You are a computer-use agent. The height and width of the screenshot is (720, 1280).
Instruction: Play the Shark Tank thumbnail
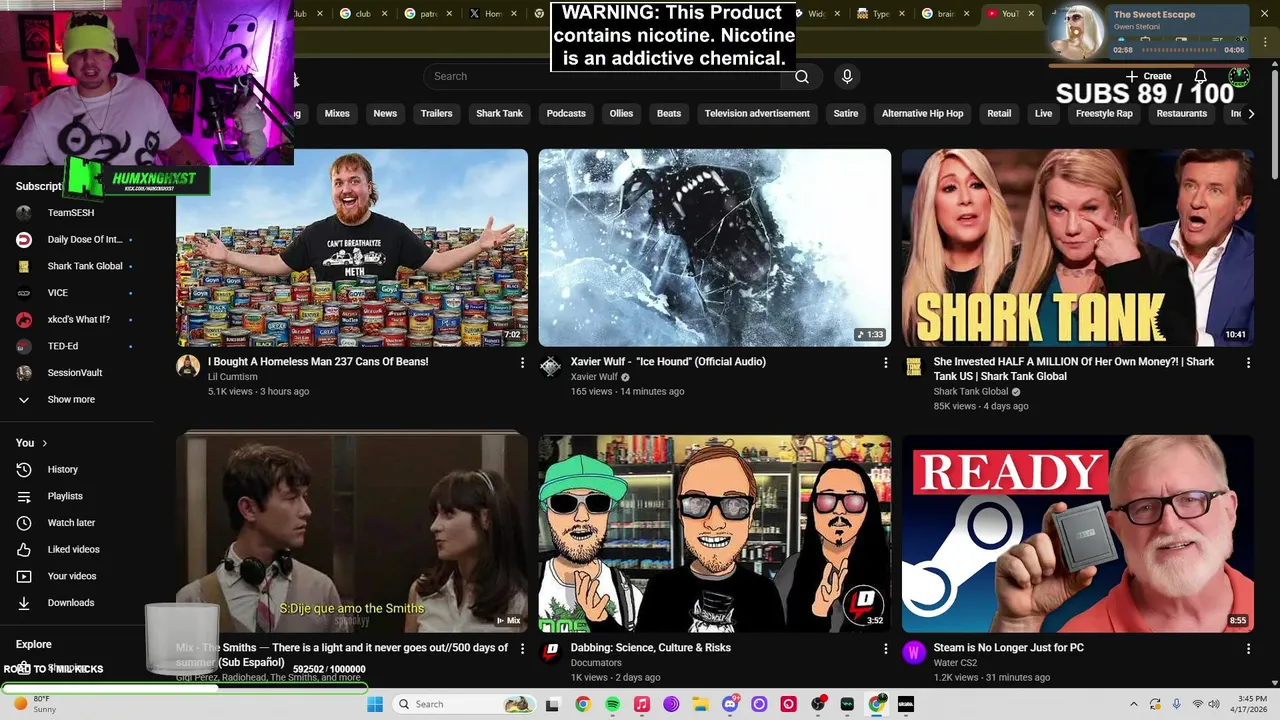tap(1078, 247)
